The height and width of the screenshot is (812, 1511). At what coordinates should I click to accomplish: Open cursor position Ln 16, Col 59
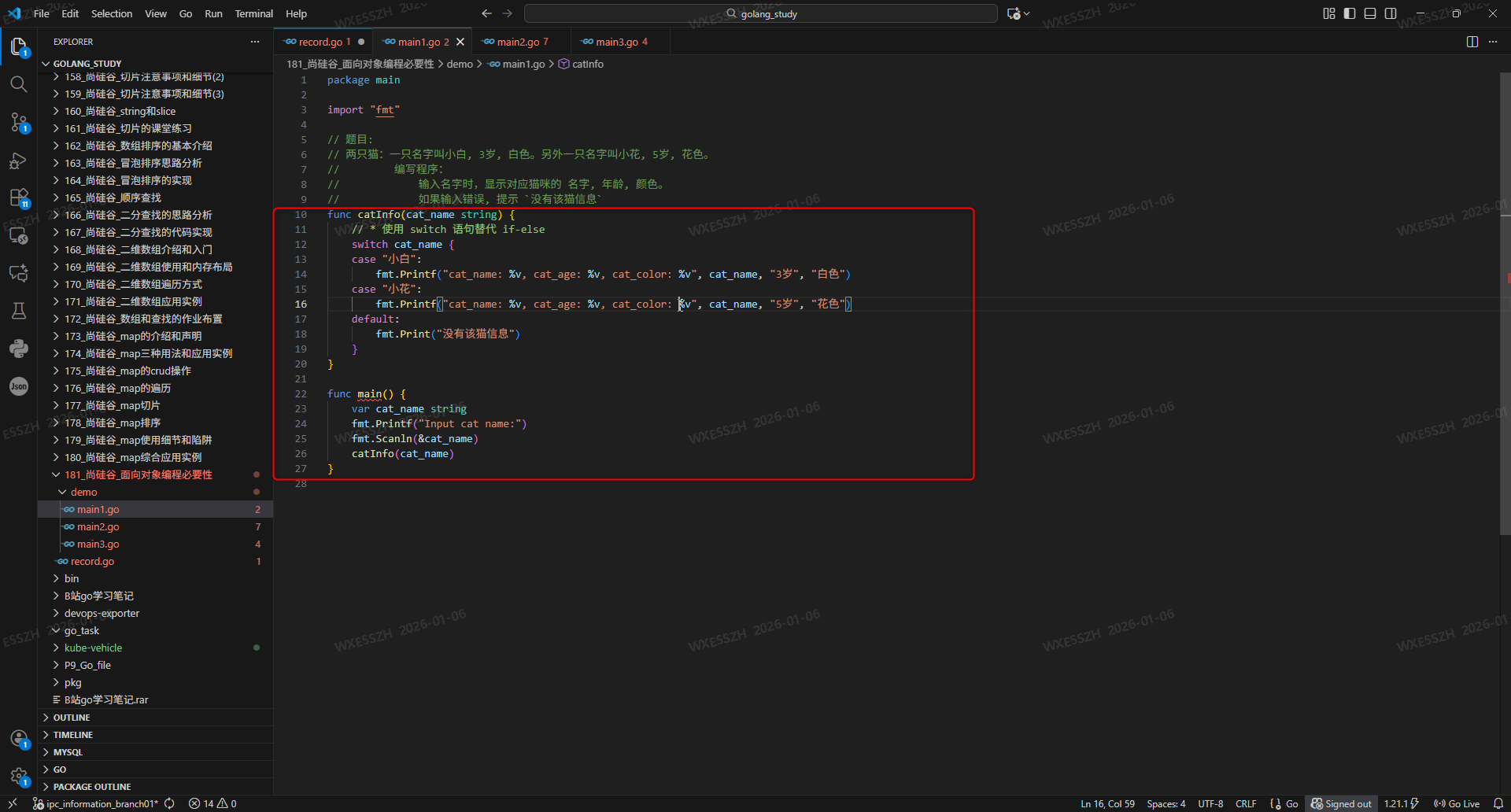[x=1107, y=803]
